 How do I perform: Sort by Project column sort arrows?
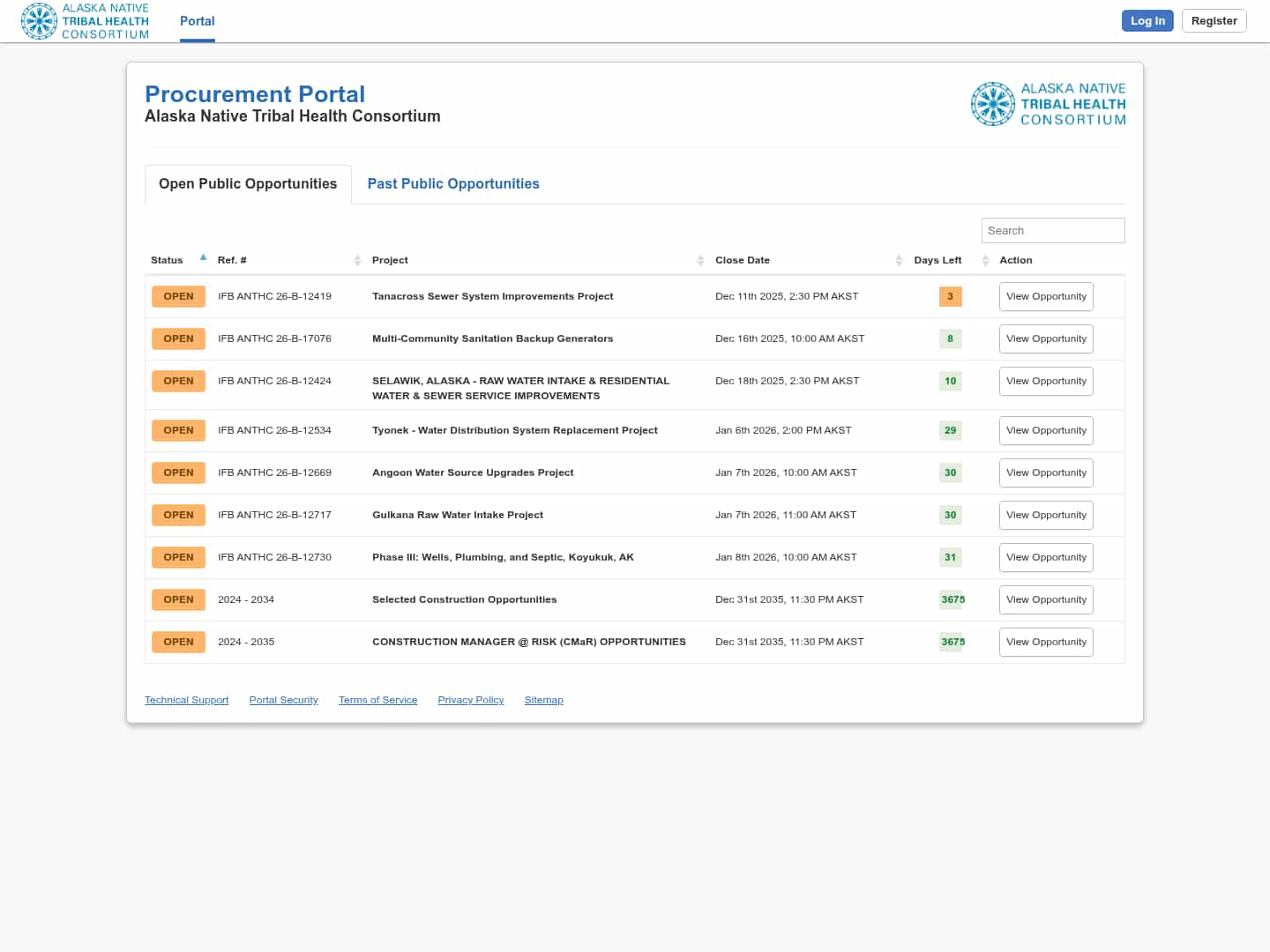pyautogui.click(x=700, y=260)
